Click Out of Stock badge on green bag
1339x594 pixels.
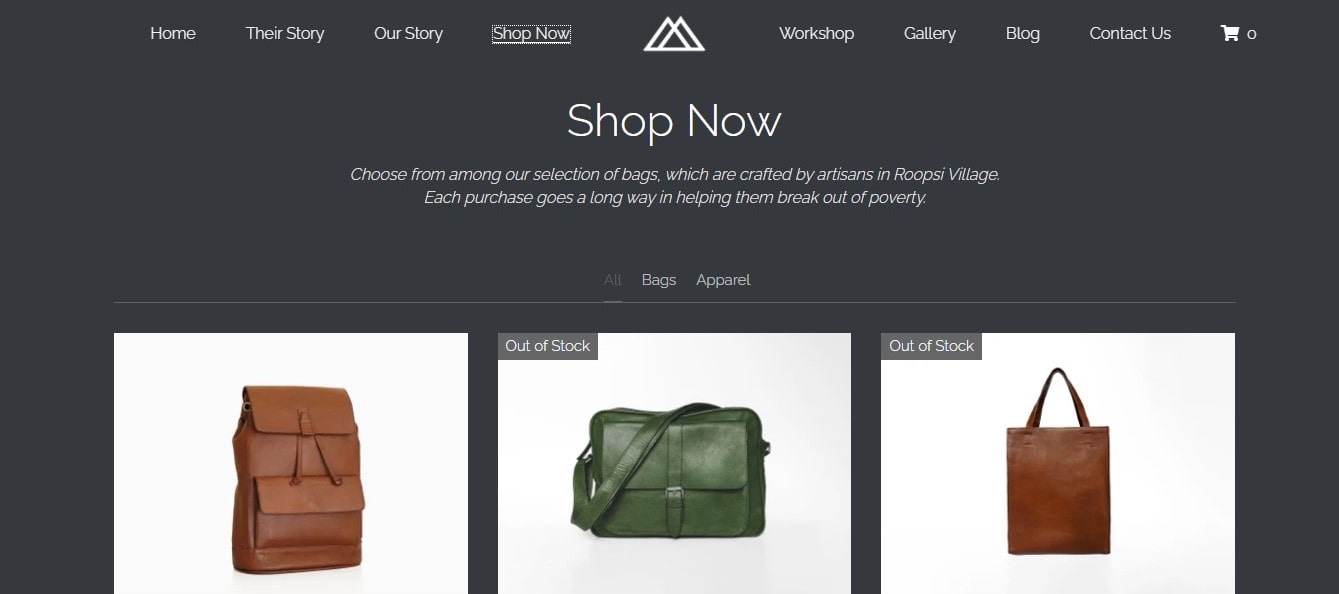tap(548, 346)
